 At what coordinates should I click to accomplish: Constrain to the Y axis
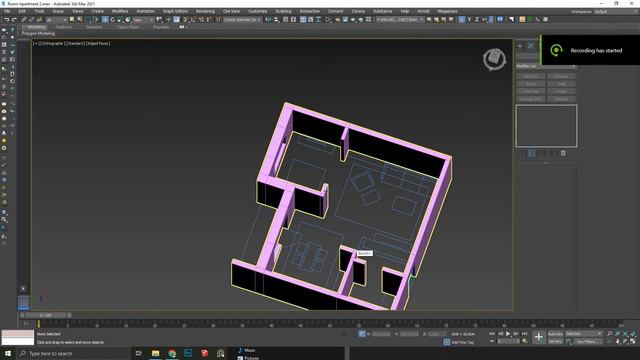pos(469,19)
